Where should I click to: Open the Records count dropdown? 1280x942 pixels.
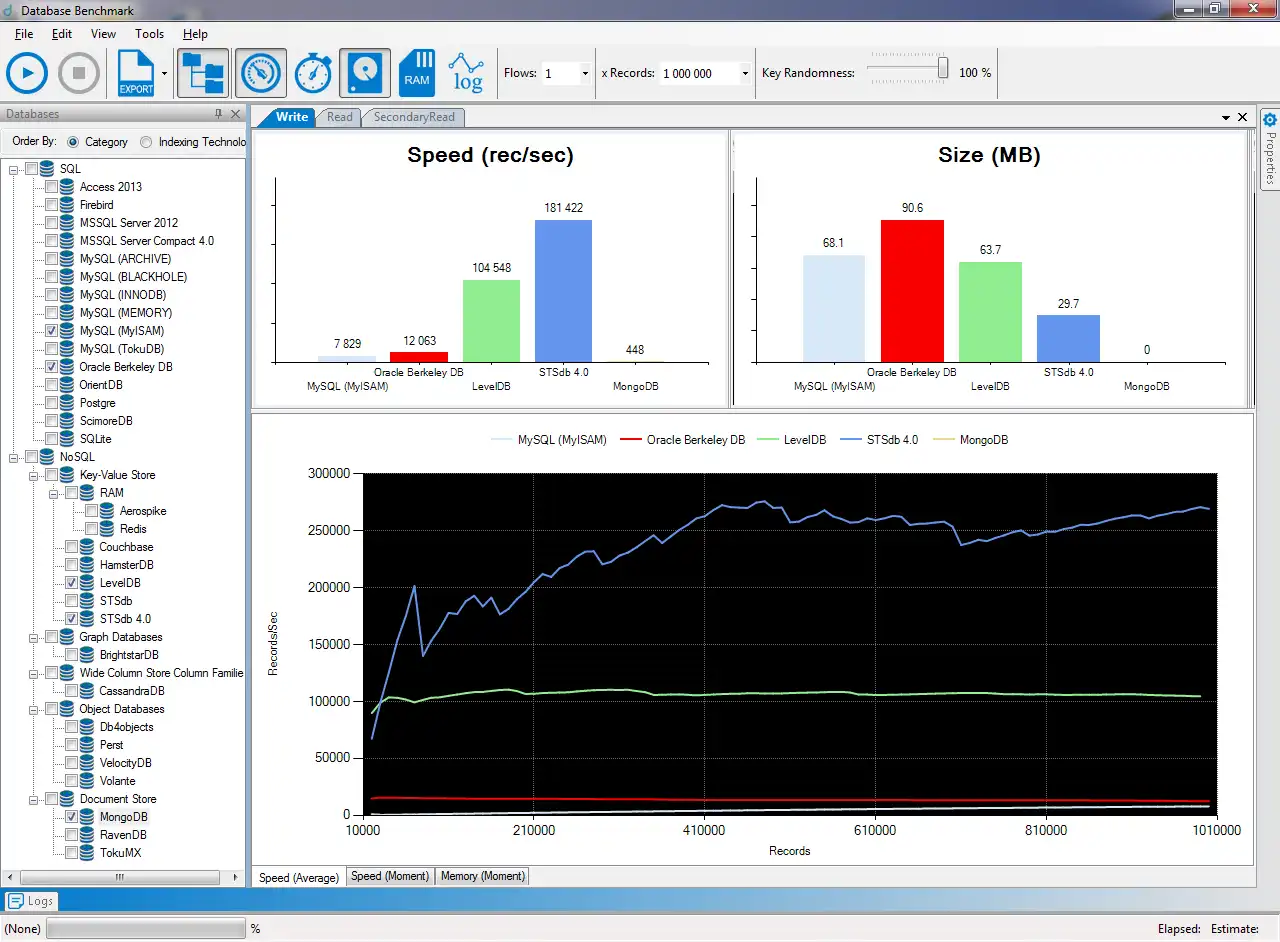point(745,73)
